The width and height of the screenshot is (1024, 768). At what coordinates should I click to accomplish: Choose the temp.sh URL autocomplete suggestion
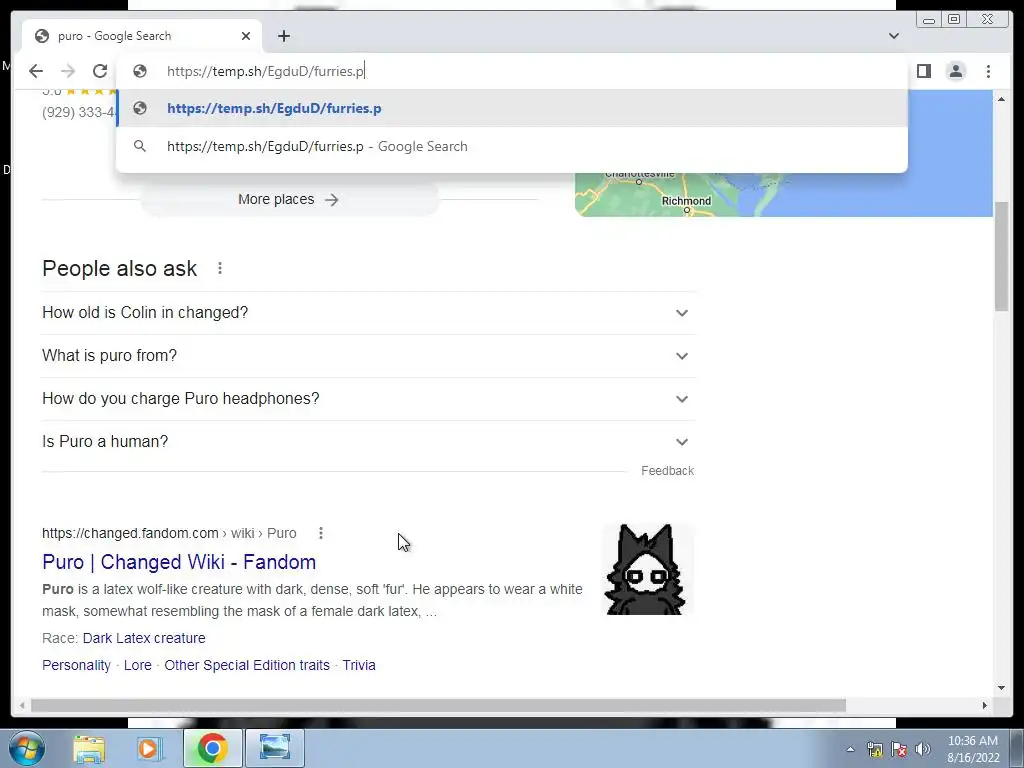pos(512,108)
